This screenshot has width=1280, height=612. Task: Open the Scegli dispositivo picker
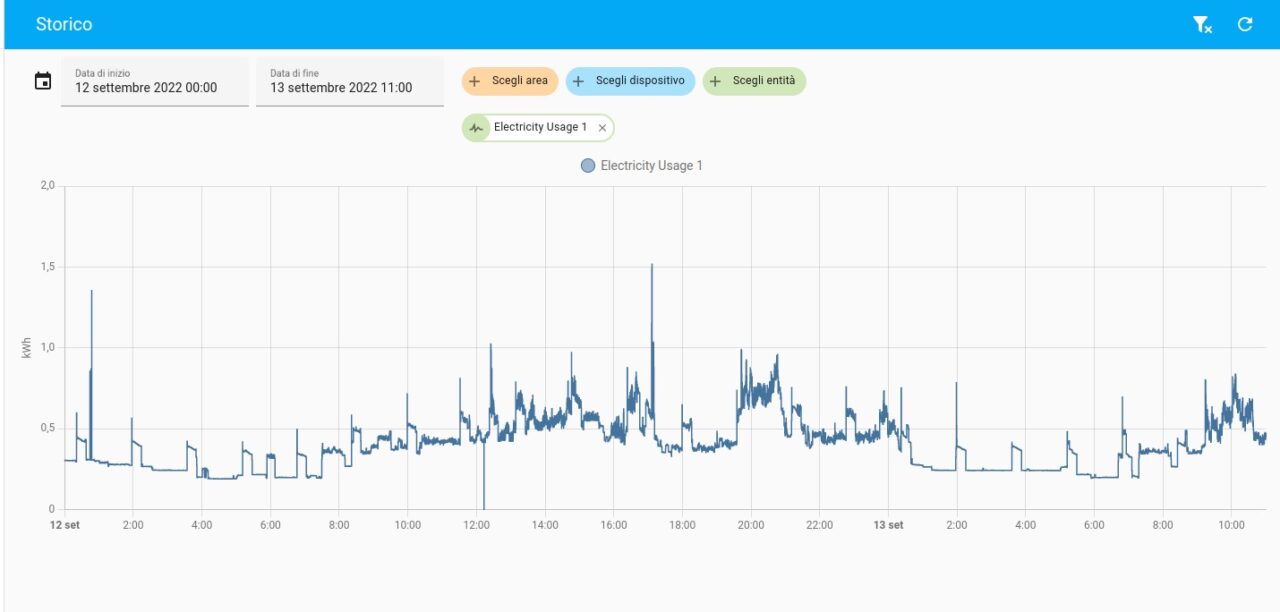640,81
